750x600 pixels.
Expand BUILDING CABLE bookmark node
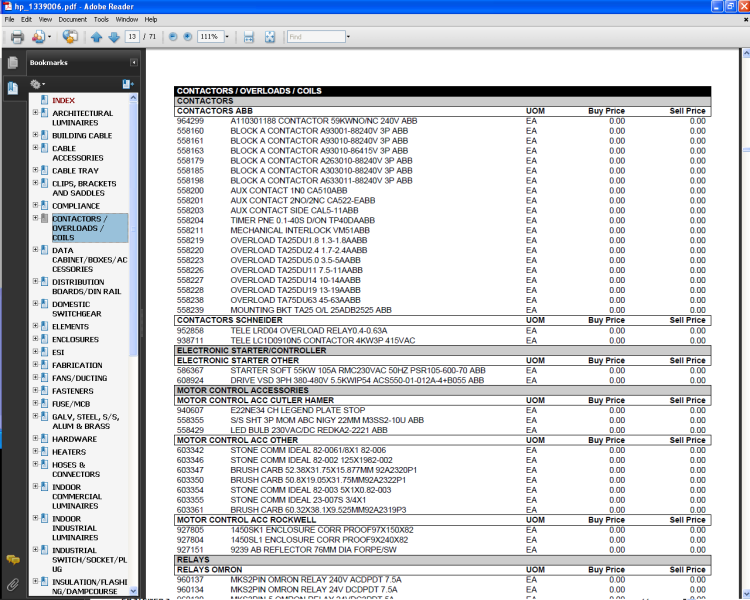(35, 135)
